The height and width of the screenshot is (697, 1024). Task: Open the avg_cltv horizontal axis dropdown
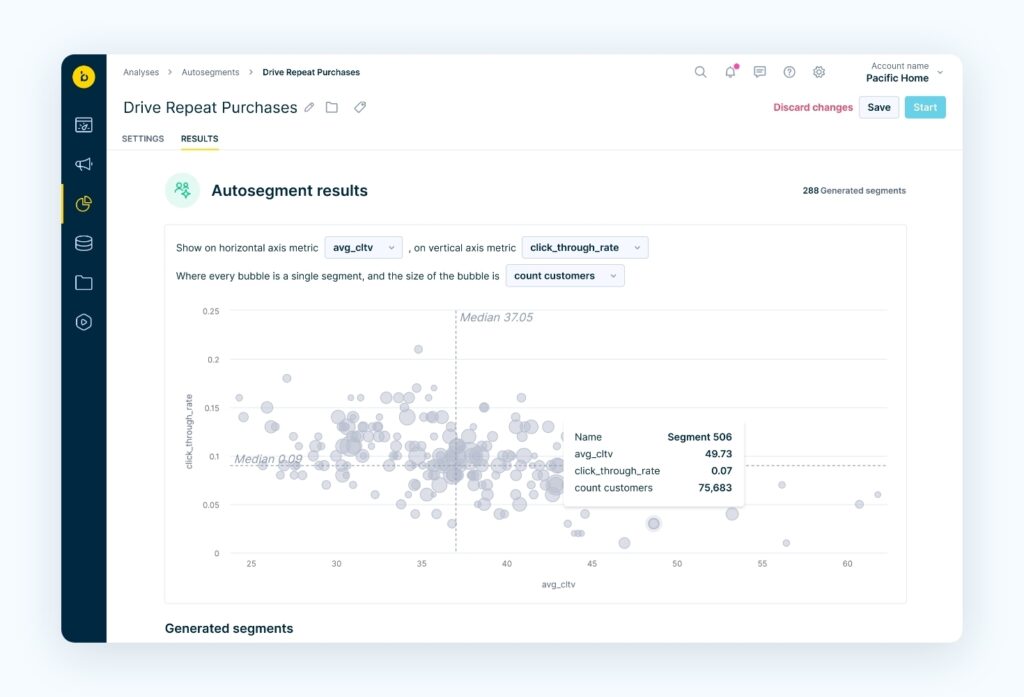click(x=363, y=247)
